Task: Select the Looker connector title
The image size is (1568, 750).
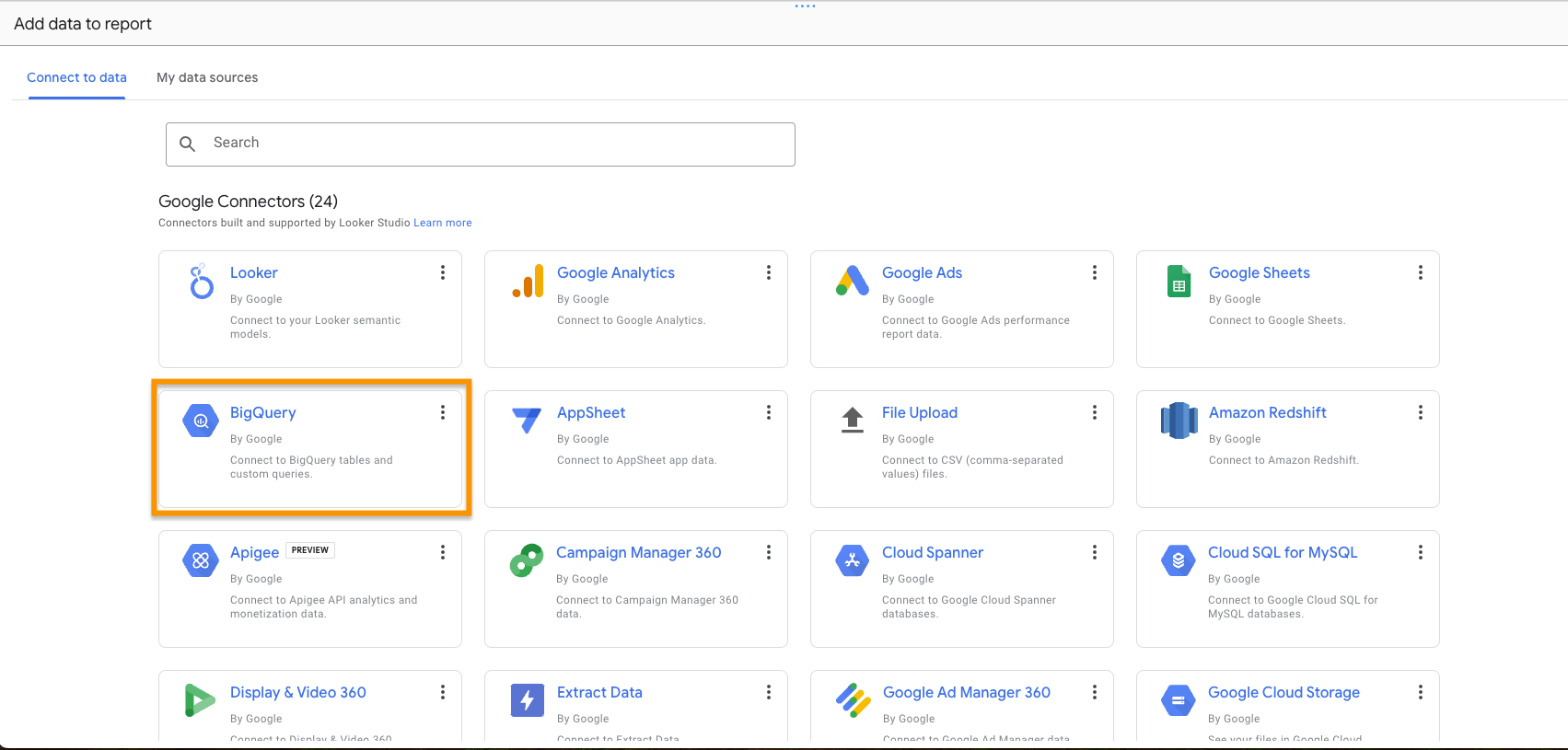Action: coord(254,272)
